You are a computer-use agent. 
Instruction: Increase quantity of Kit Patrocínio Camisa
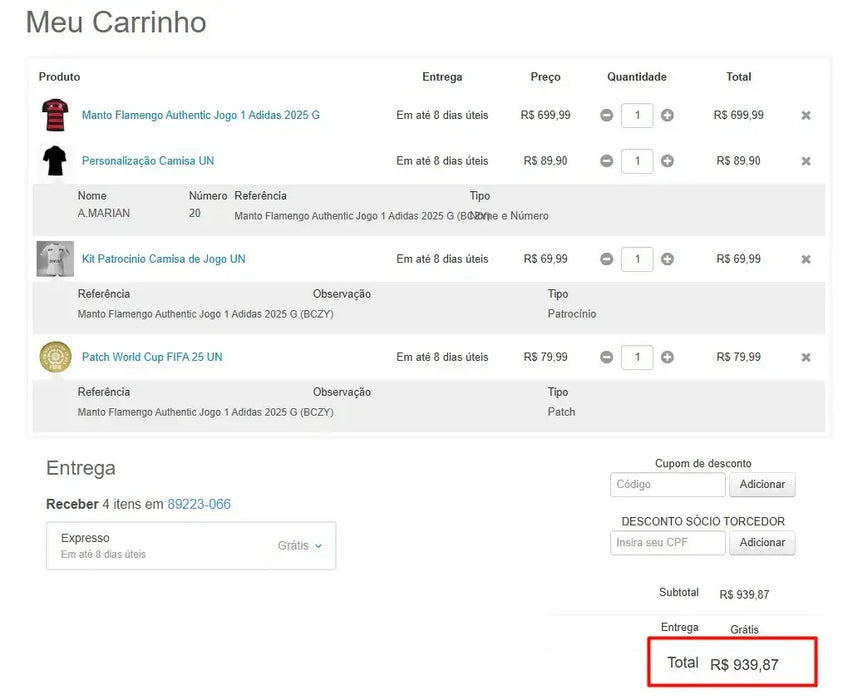coord(667,259)
